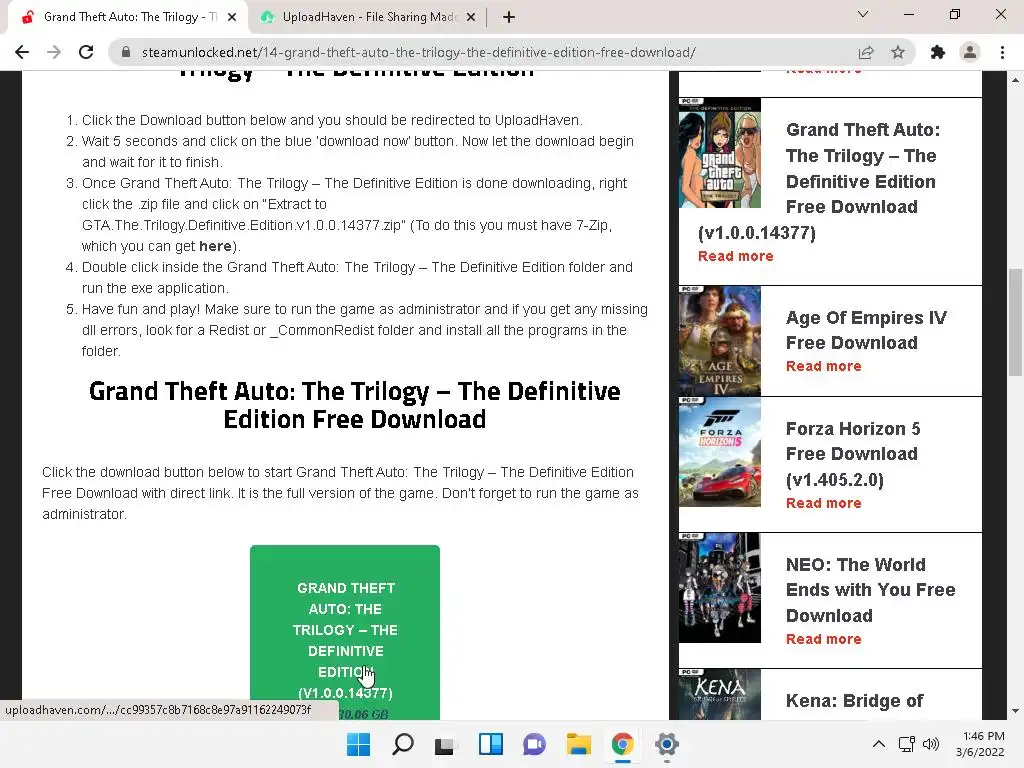Read more about Age Of Empires IV
Image resolution: width=1024 pixels, height=768 pixels.
[x=824, y=366]
